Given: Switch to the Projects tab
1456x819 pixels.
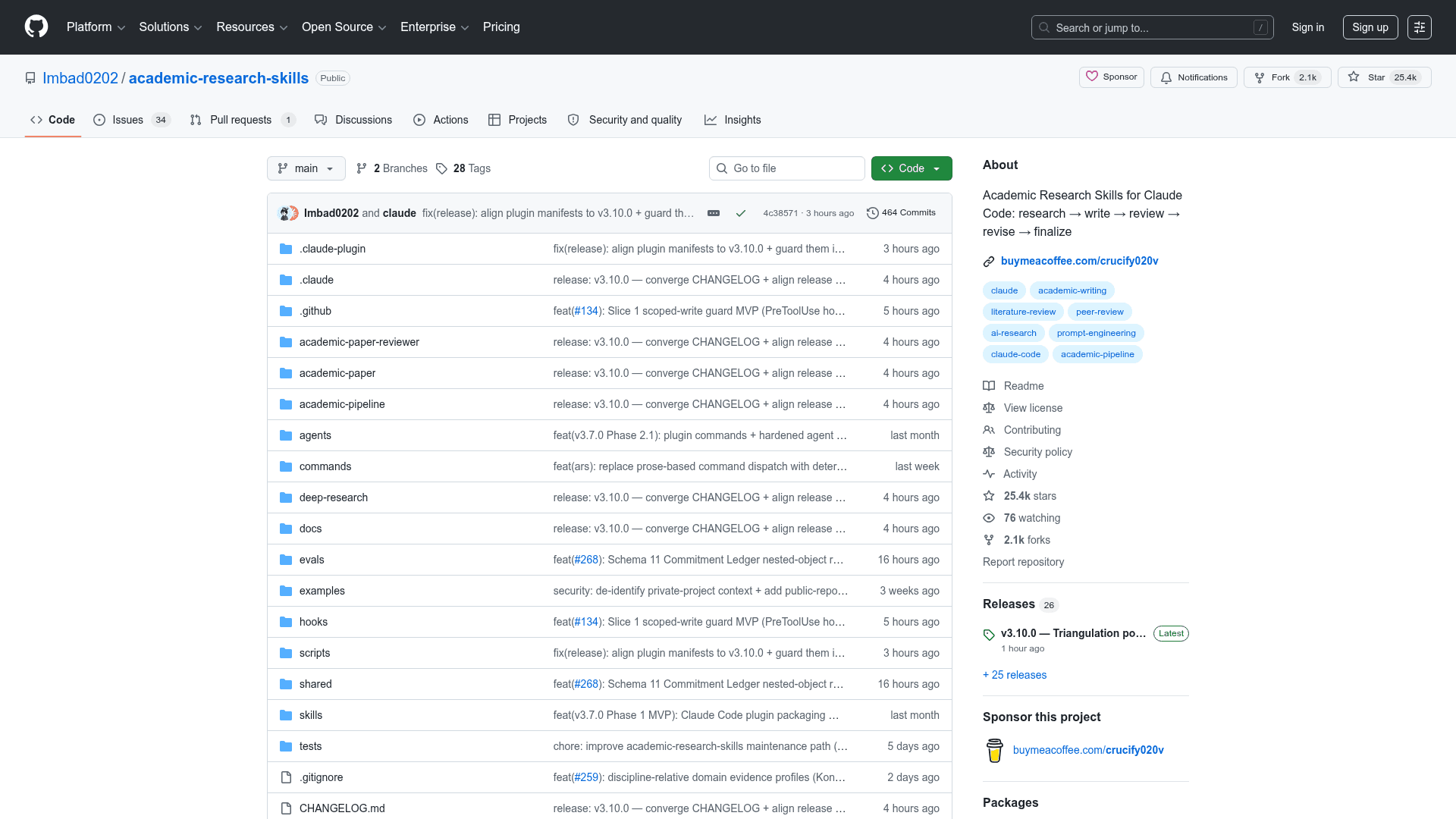Looking at the screenshot, I should pyautogui.click(x=517, y=120).
